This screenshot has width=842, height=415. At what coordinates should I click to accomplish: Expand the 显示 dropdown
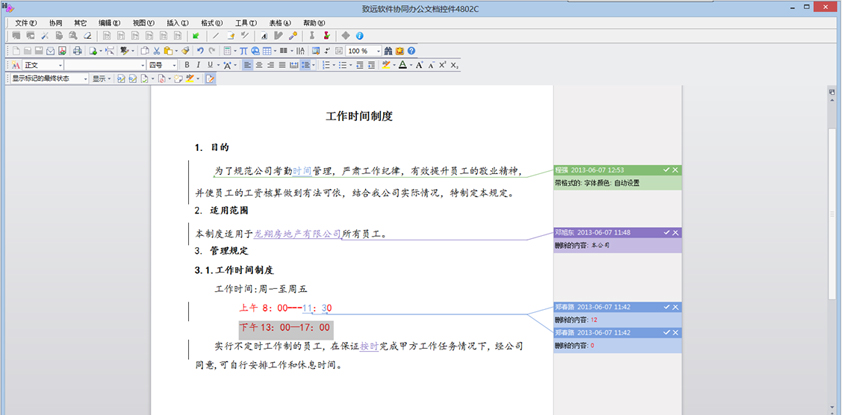tap(101, 79)
